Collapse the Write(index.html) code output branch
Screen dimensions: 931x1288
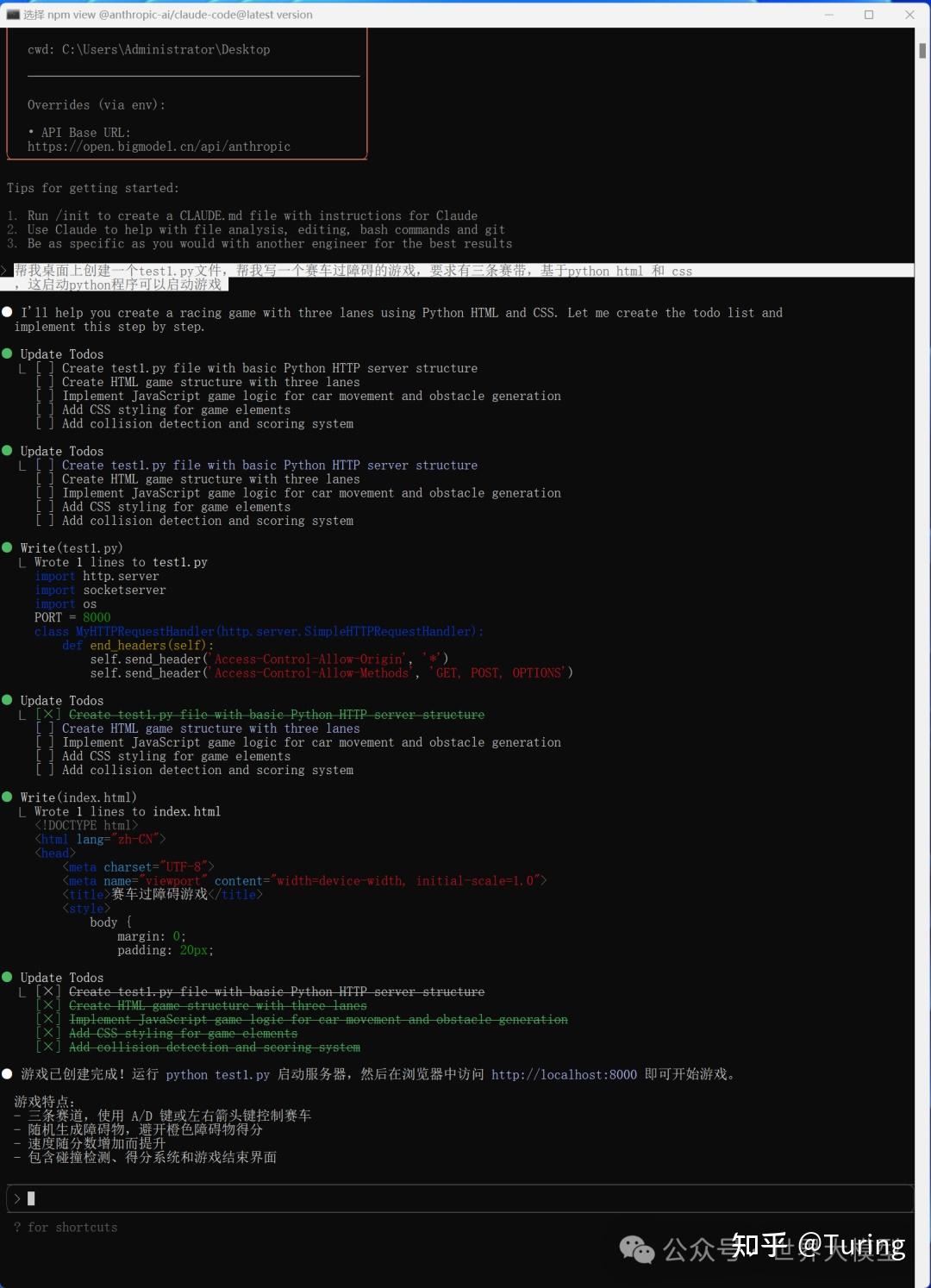pos(22,811)
